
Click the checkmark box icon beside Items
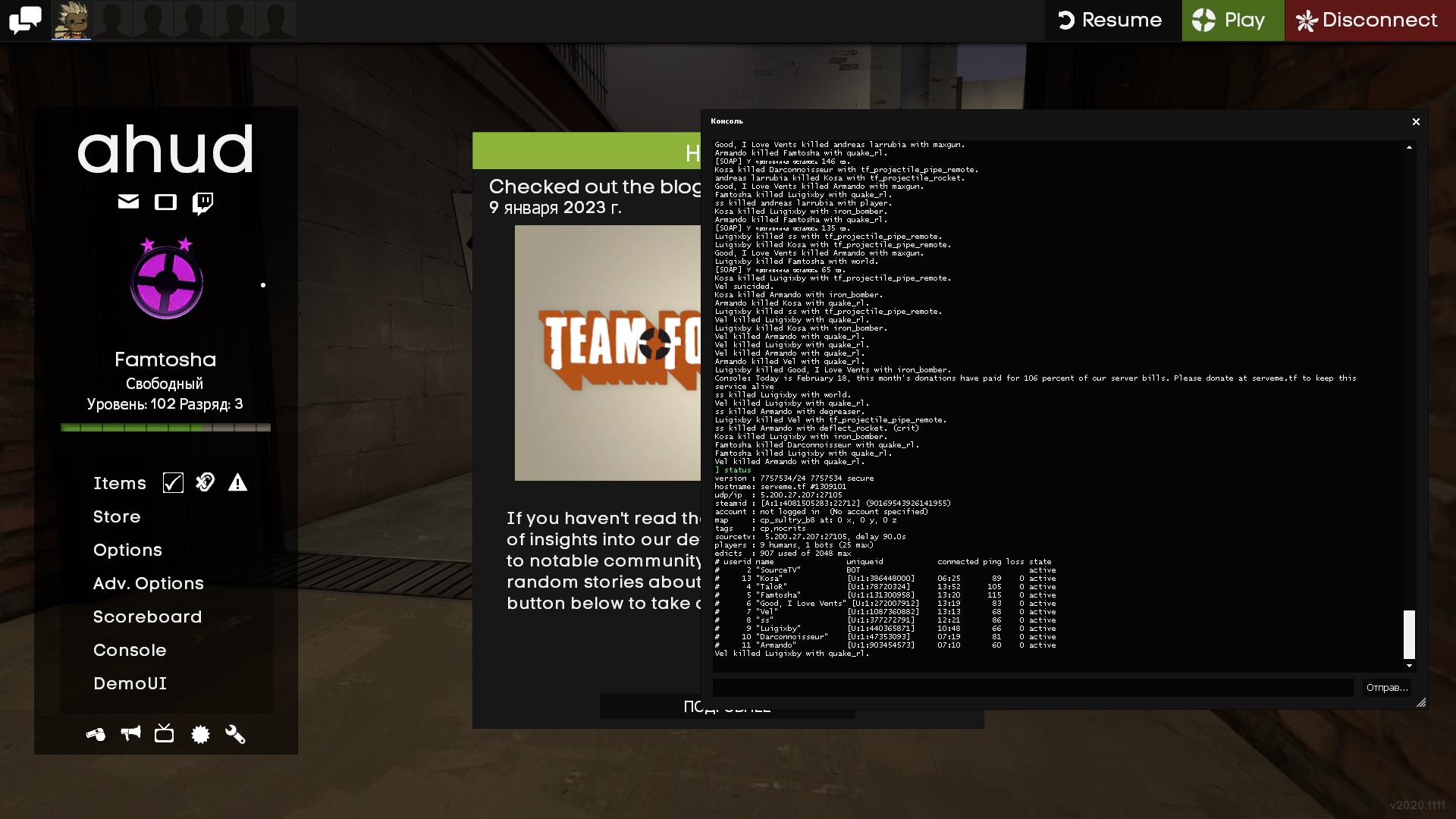click(x=173, y=483)
